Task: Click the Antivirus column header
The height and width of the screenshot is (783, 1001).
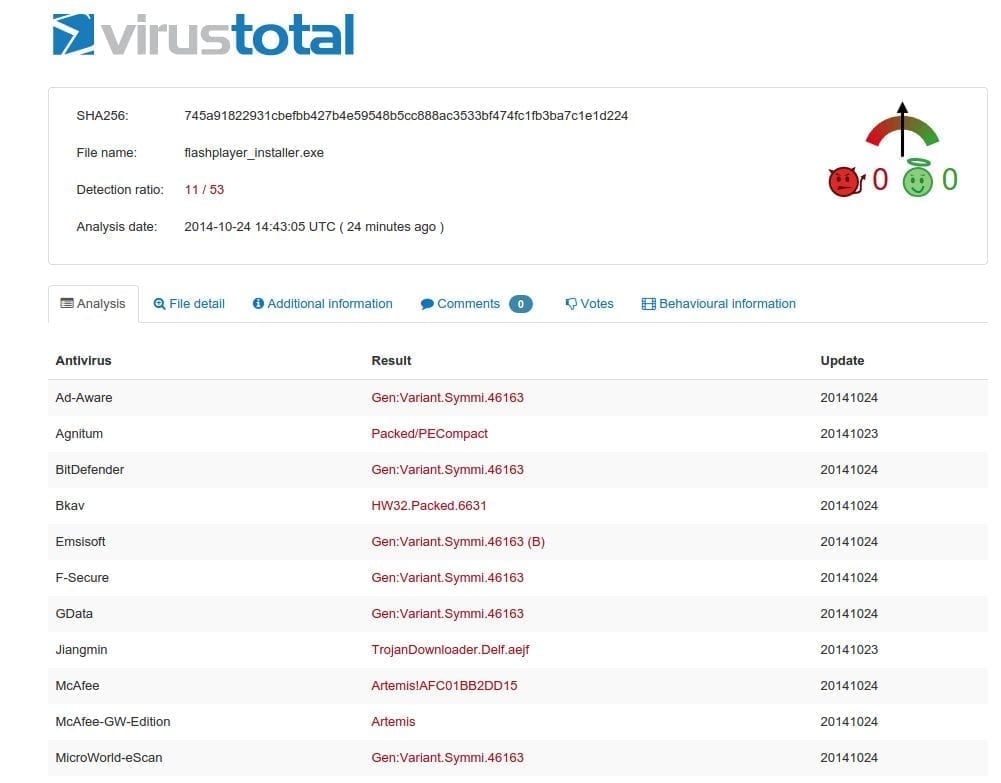Action: point(84,361)
